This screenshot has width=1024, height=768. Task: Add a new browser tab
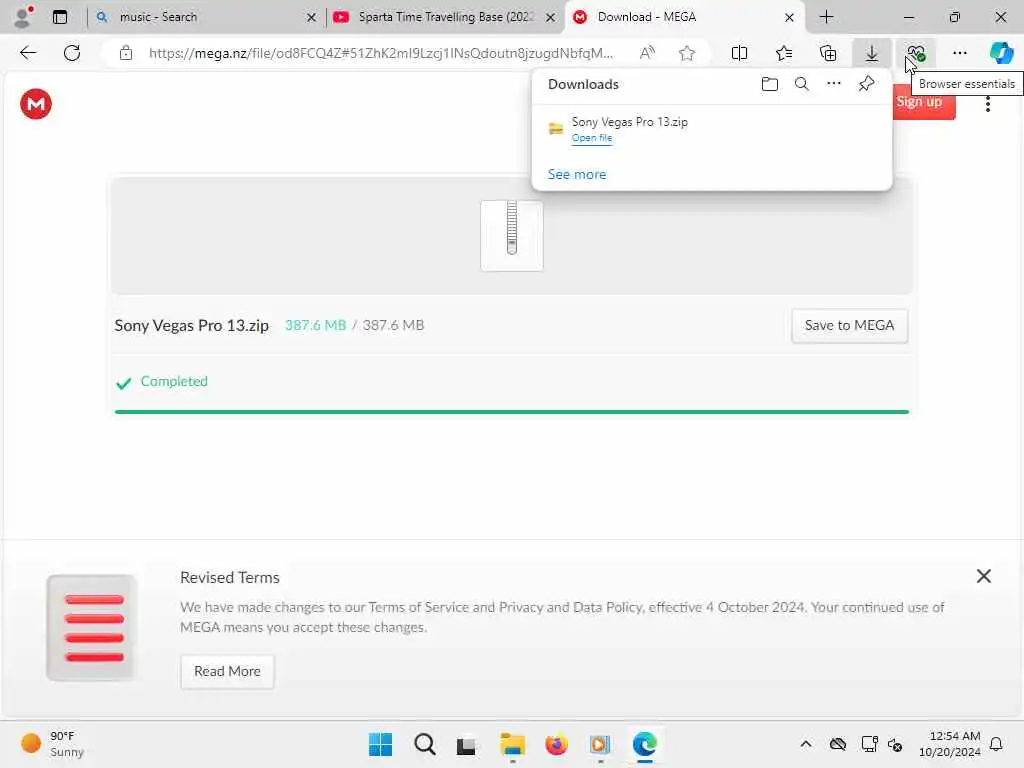click(826, 17)
